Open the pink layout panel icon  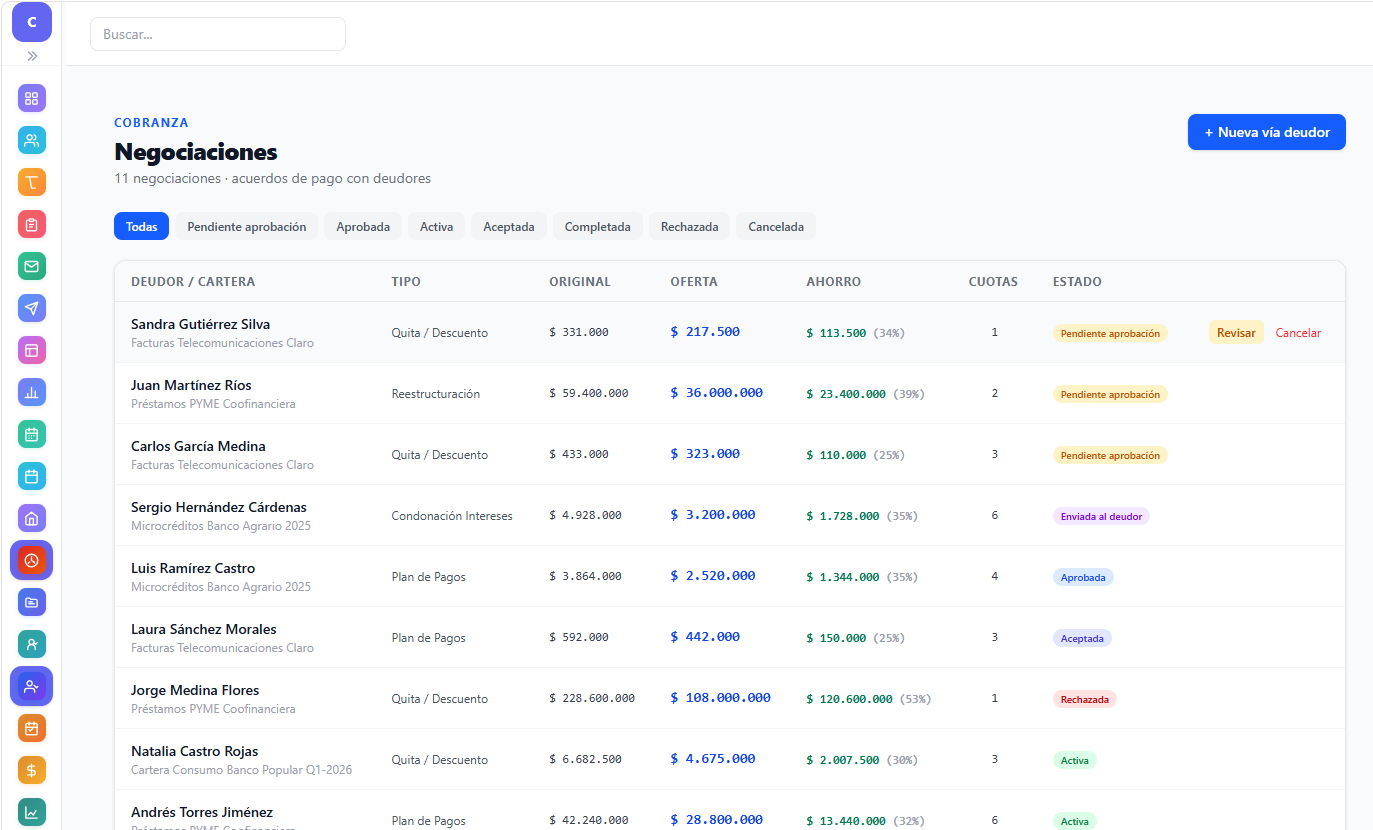[32, 350]
